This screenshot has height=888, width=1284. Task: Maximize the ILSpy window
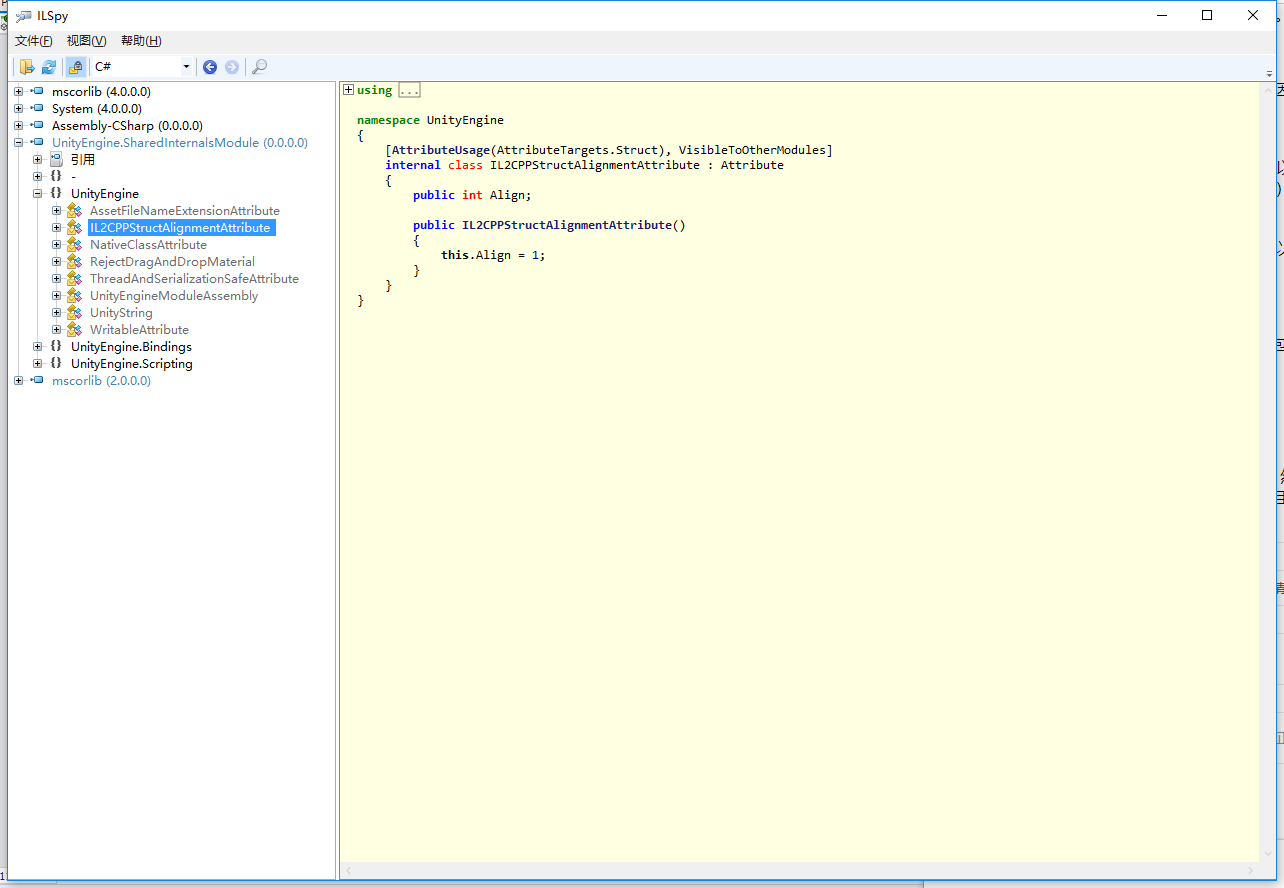click(x=1207, y=15)
